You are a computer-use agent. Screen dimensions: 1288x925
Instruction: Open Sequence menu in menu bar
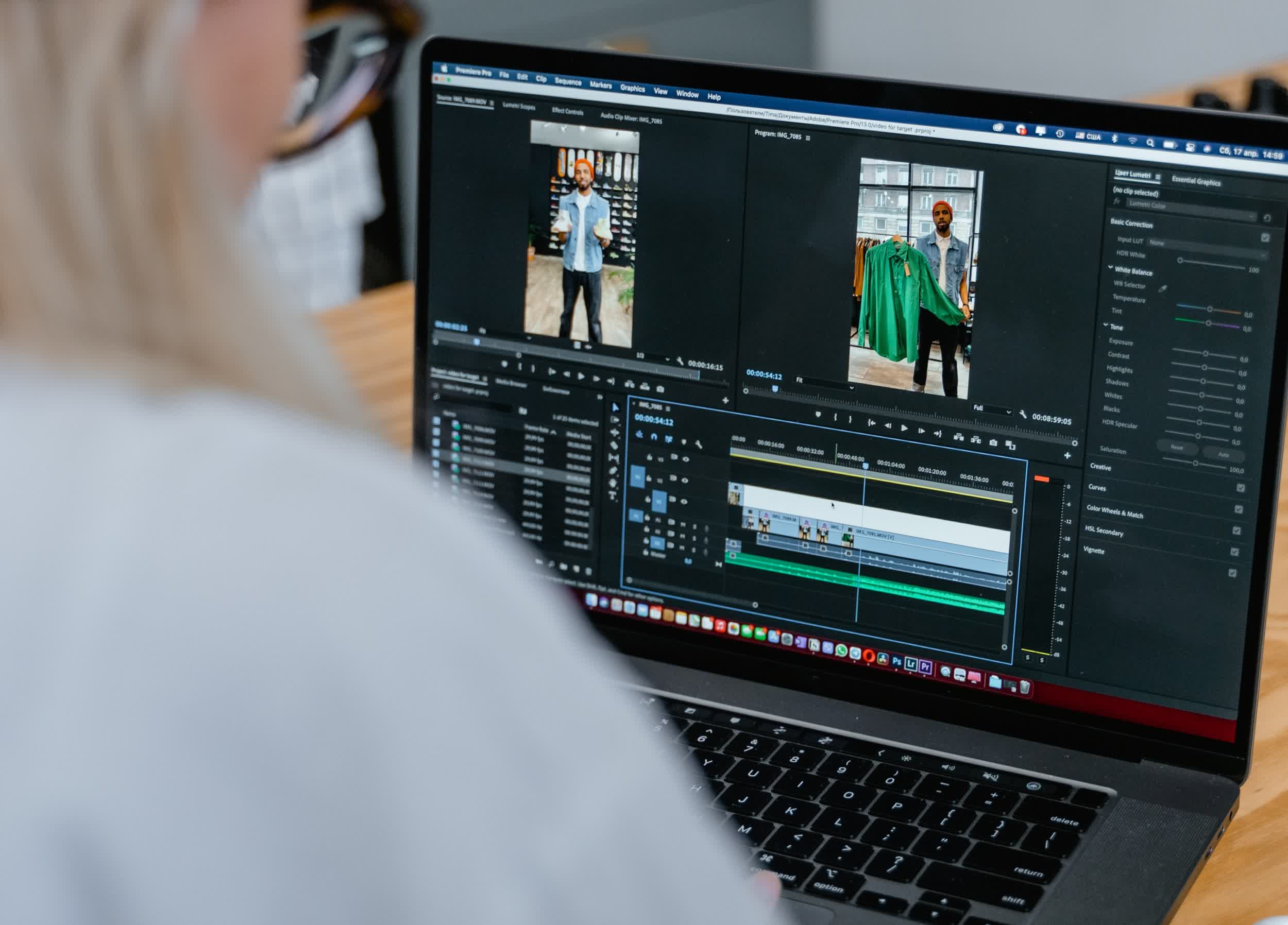coord(568,82)
